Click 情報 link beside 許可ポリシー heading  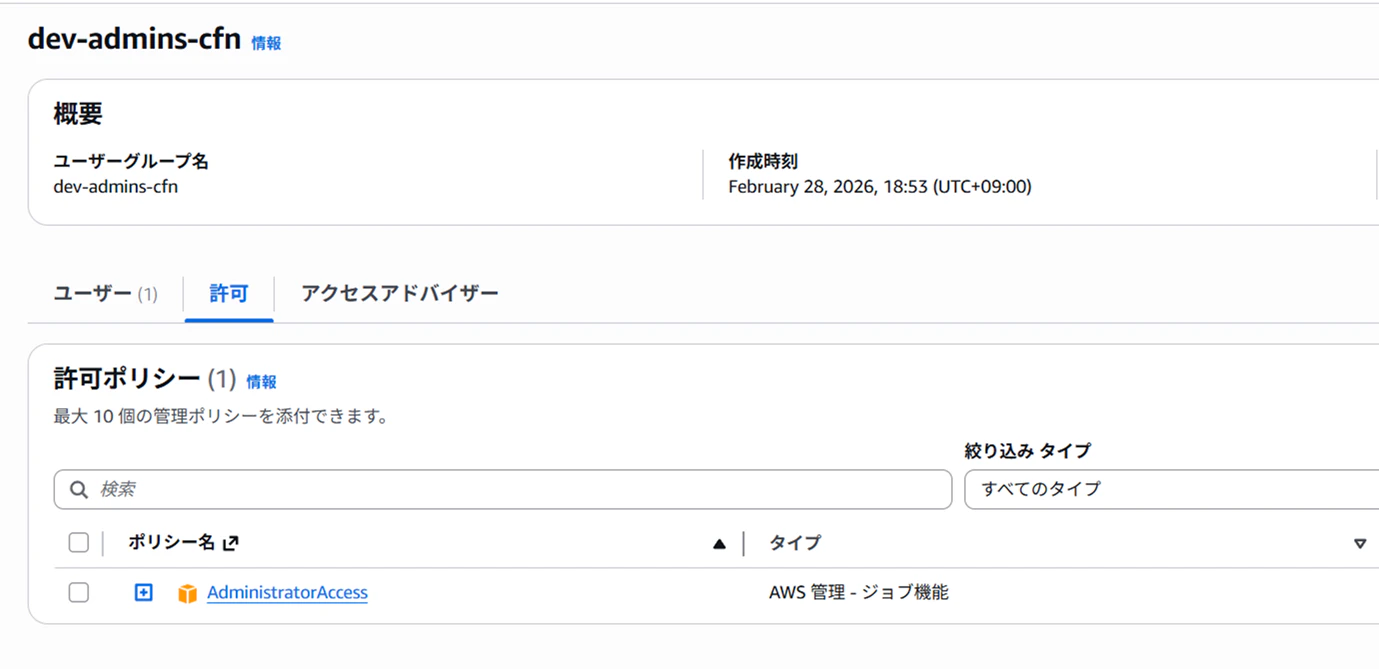pos(261,382)
